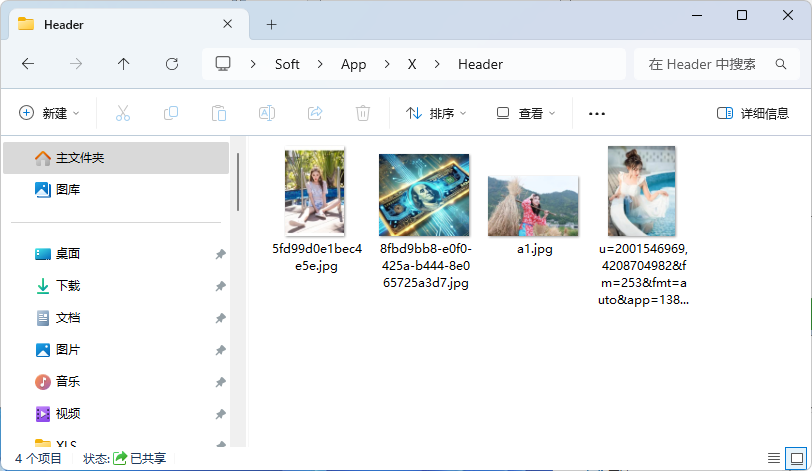Open the 查看 view dropdown

coord(526,113)
